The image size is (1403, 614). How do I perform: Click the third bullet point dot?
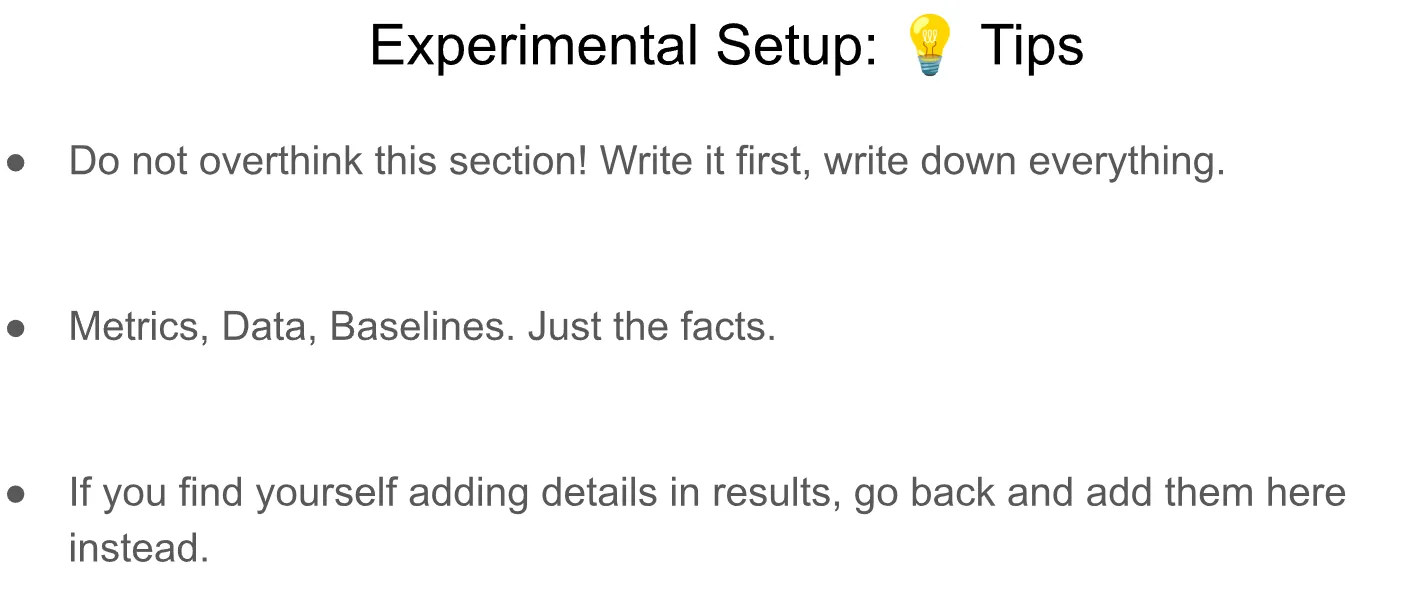coord(16,494)
